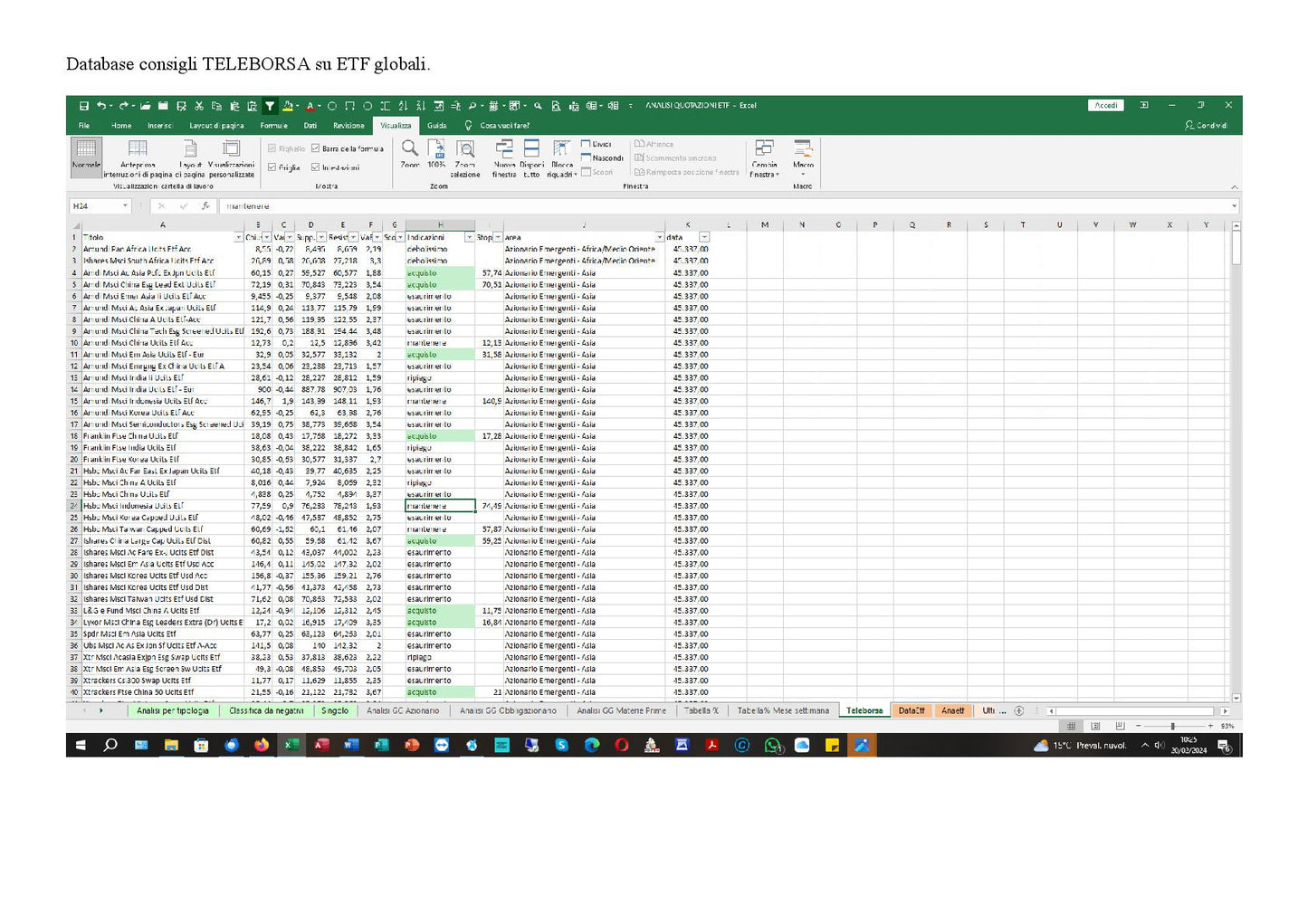Open Firefox from the taskbar

coord(261,745)
